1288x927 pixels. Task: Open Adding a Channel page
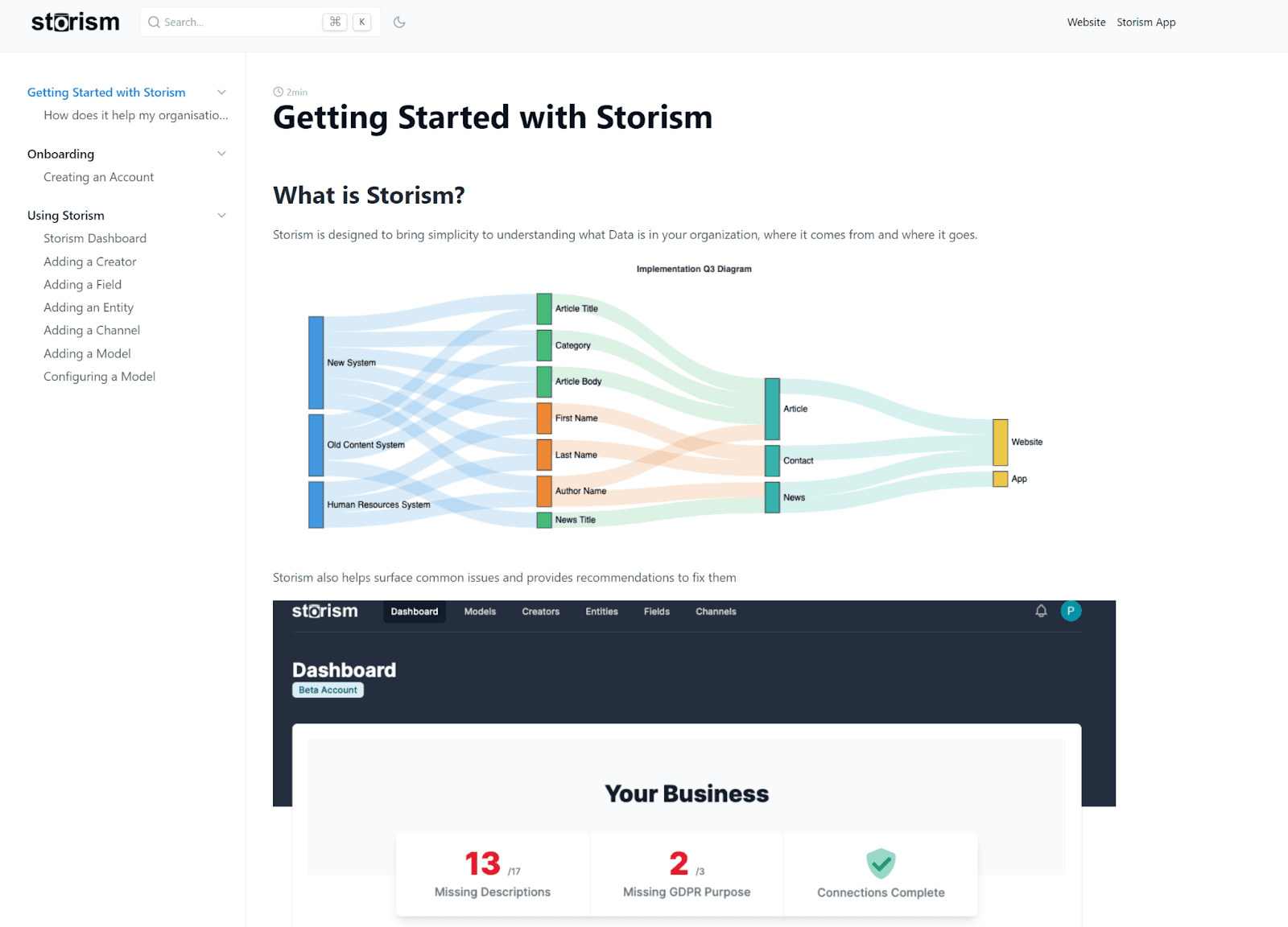[x=92, y=331]
